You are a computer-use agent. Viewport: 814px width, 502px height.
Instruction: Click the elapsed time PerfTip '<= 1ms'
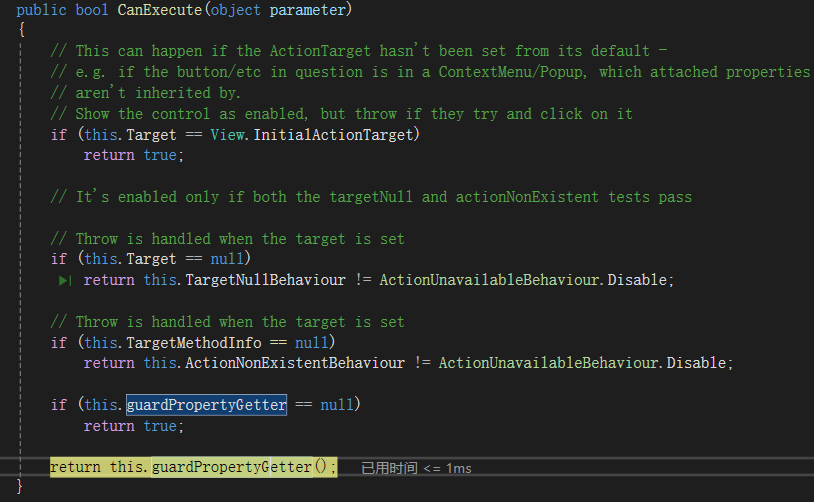[416, 467]
